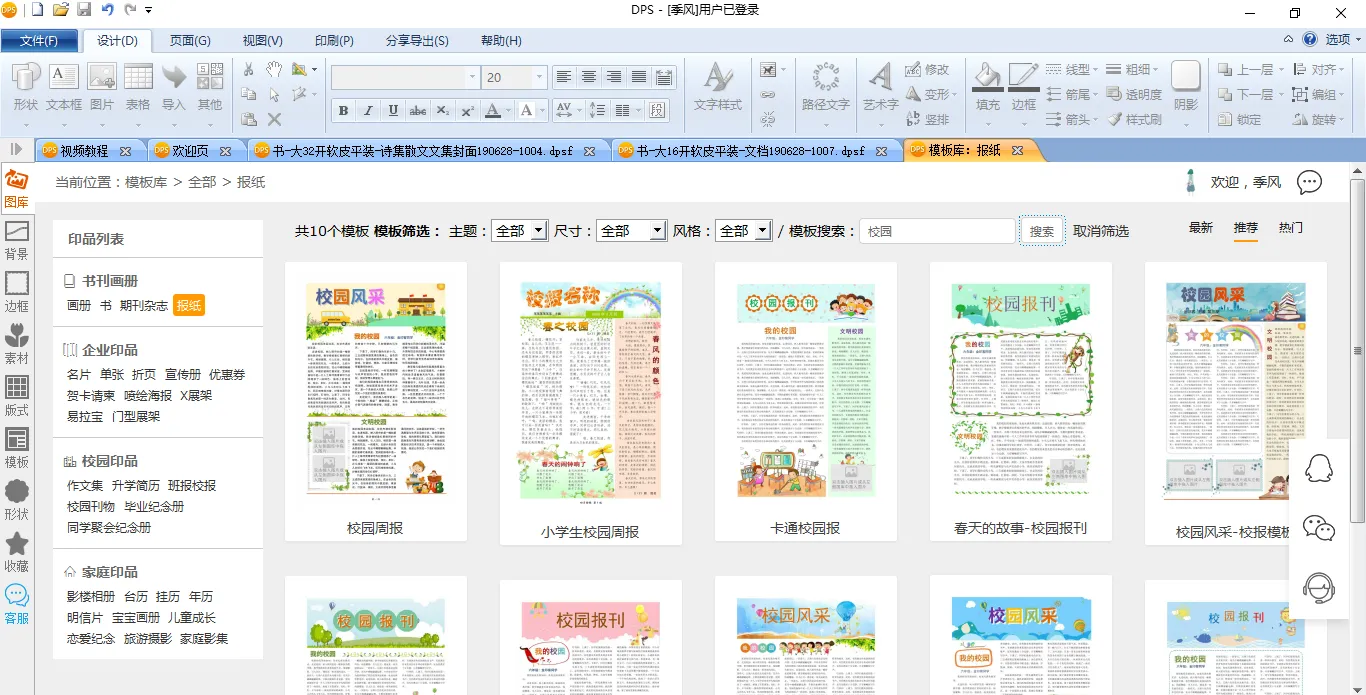
Task: Expand the 主题 theme filter dropdown
Action: [519, 231]
